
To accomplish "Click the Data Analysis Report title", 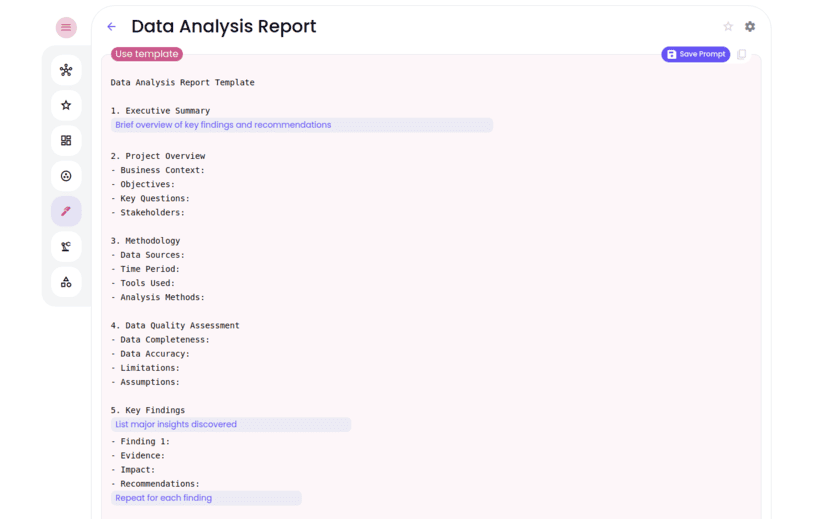I will (224, 27).
